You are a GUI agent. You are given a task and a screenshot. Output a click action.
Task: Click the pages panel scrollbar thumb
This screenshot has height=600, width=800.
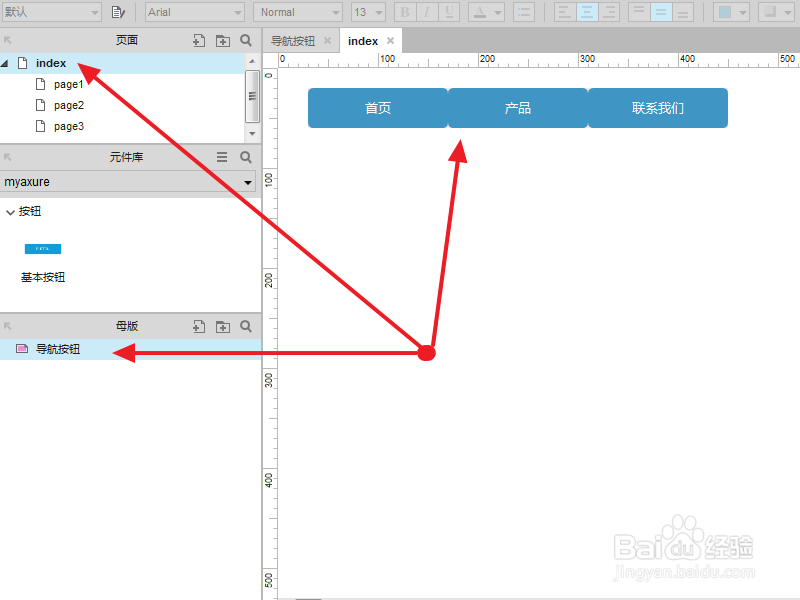(x=252, y=96)
